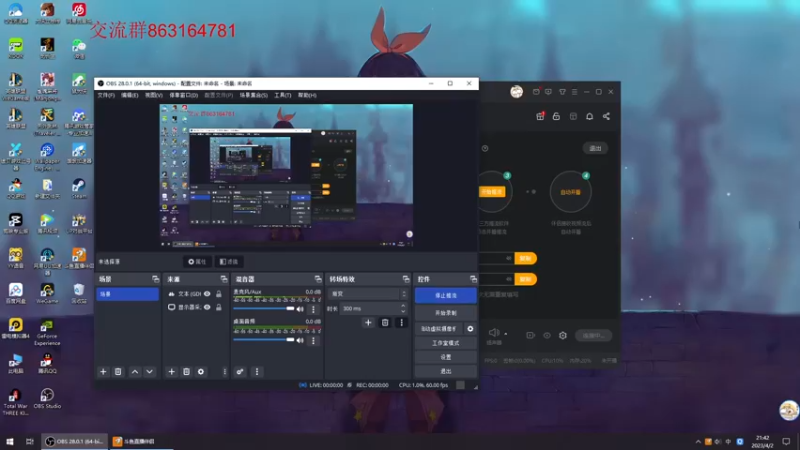
Task: Toggle the lock on the 文本 (GDI+) source
Action: (219, 294)
